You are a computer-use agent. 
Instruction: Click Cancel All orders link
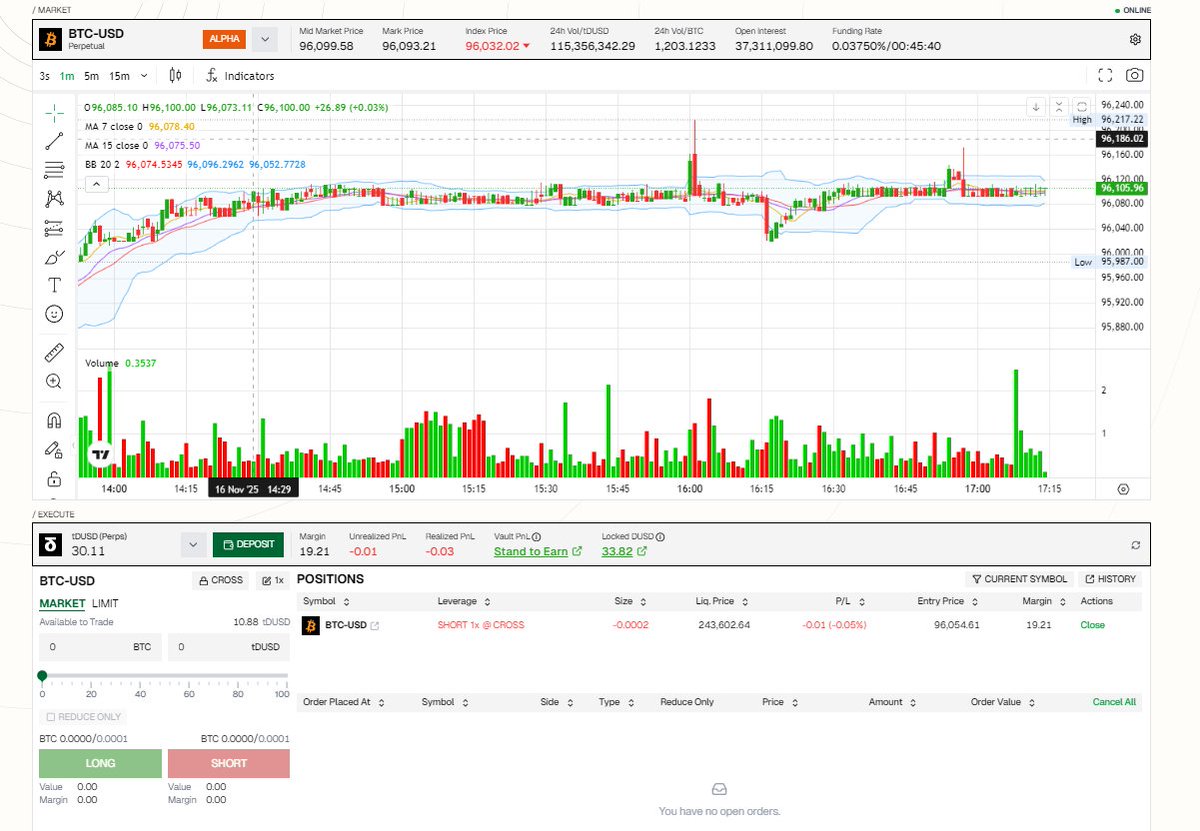(1114, 702)
